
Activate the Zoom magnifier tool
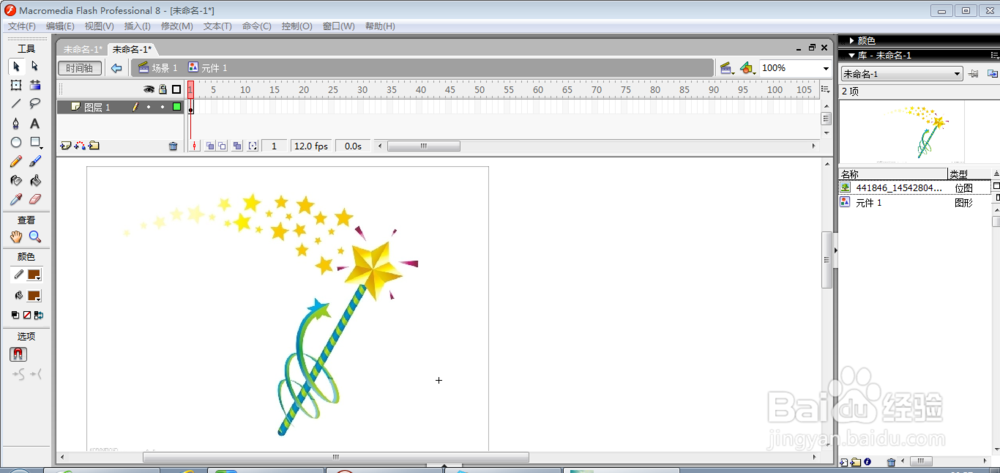(35, 236)
